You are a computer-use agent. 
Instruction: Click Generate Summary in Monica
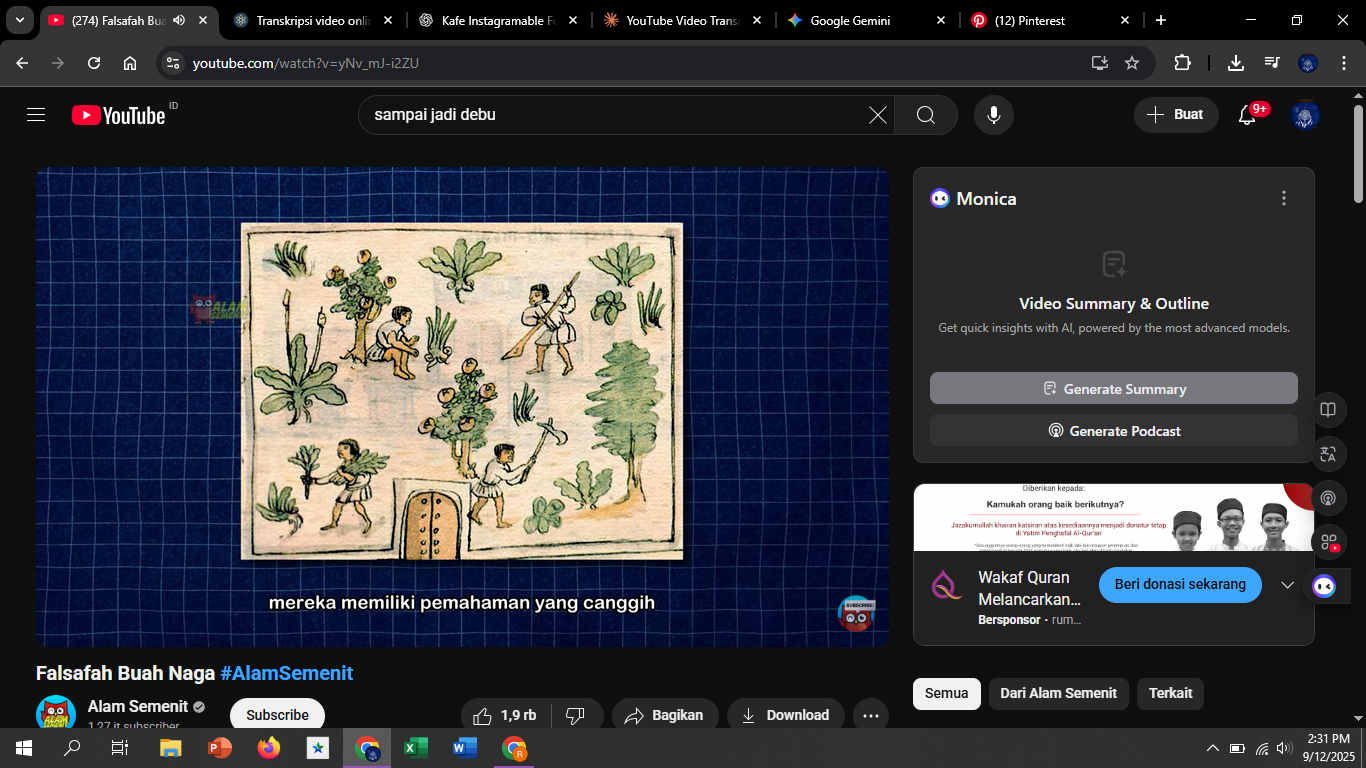coord(1114,389)
